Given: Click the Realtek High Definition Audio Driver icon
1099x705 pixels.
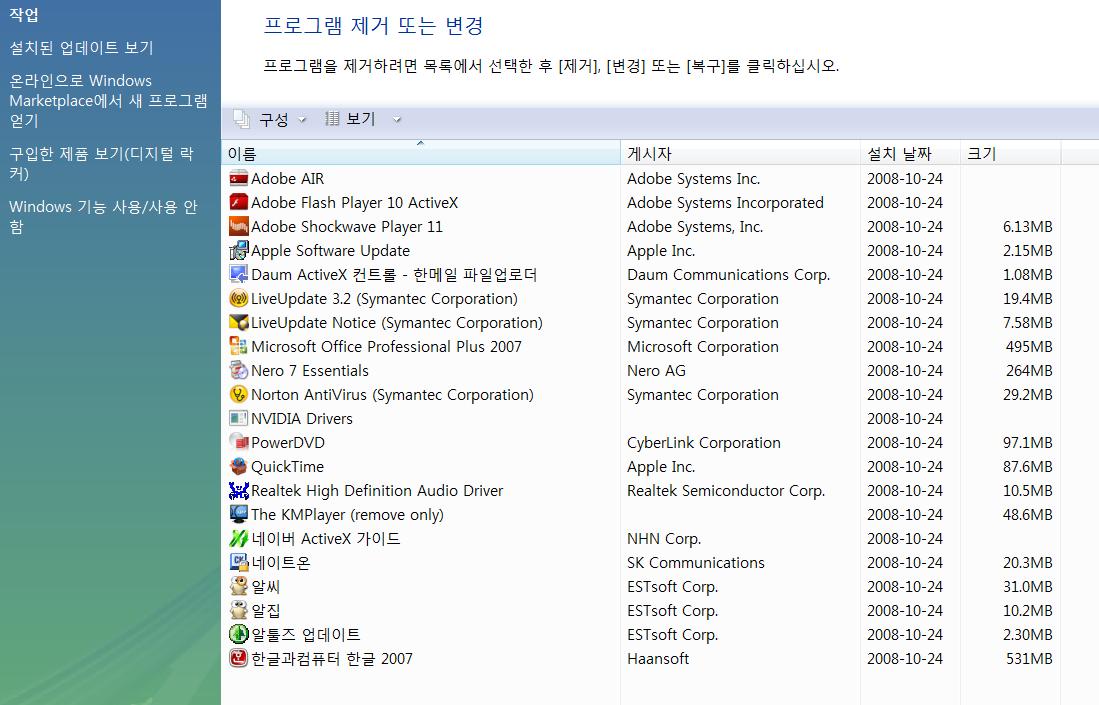Looking at the screenshot, I should (238, 491).
